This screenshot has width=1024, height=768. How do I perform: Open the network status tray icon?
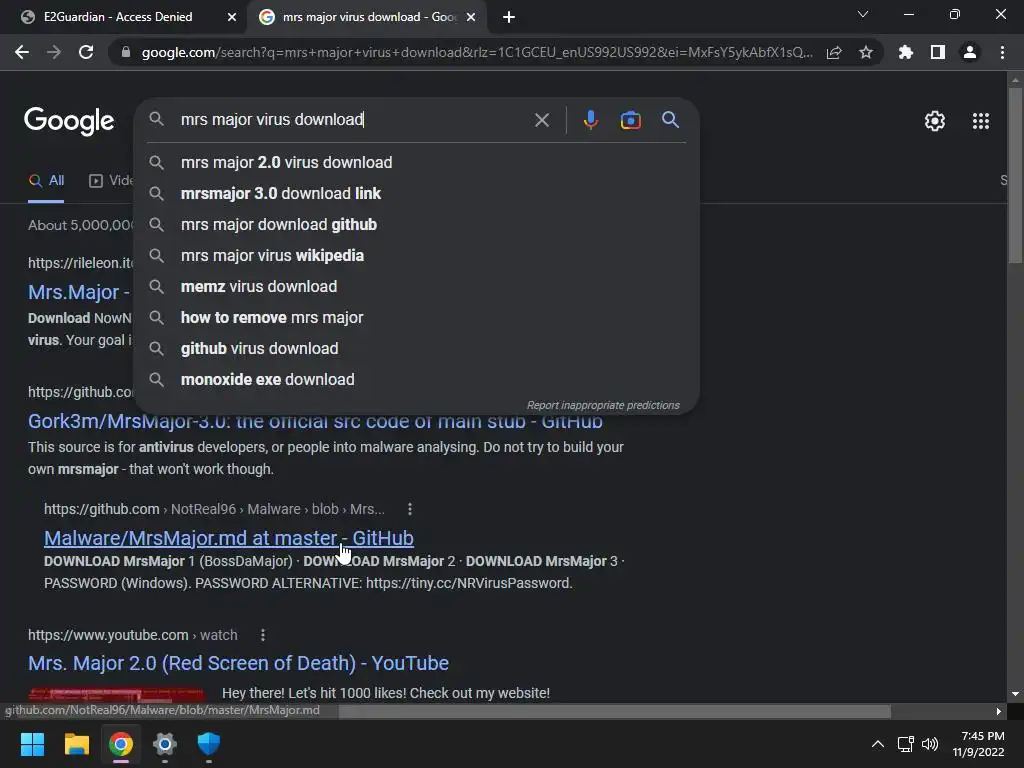pyautogui.click(x=905, y=744)
